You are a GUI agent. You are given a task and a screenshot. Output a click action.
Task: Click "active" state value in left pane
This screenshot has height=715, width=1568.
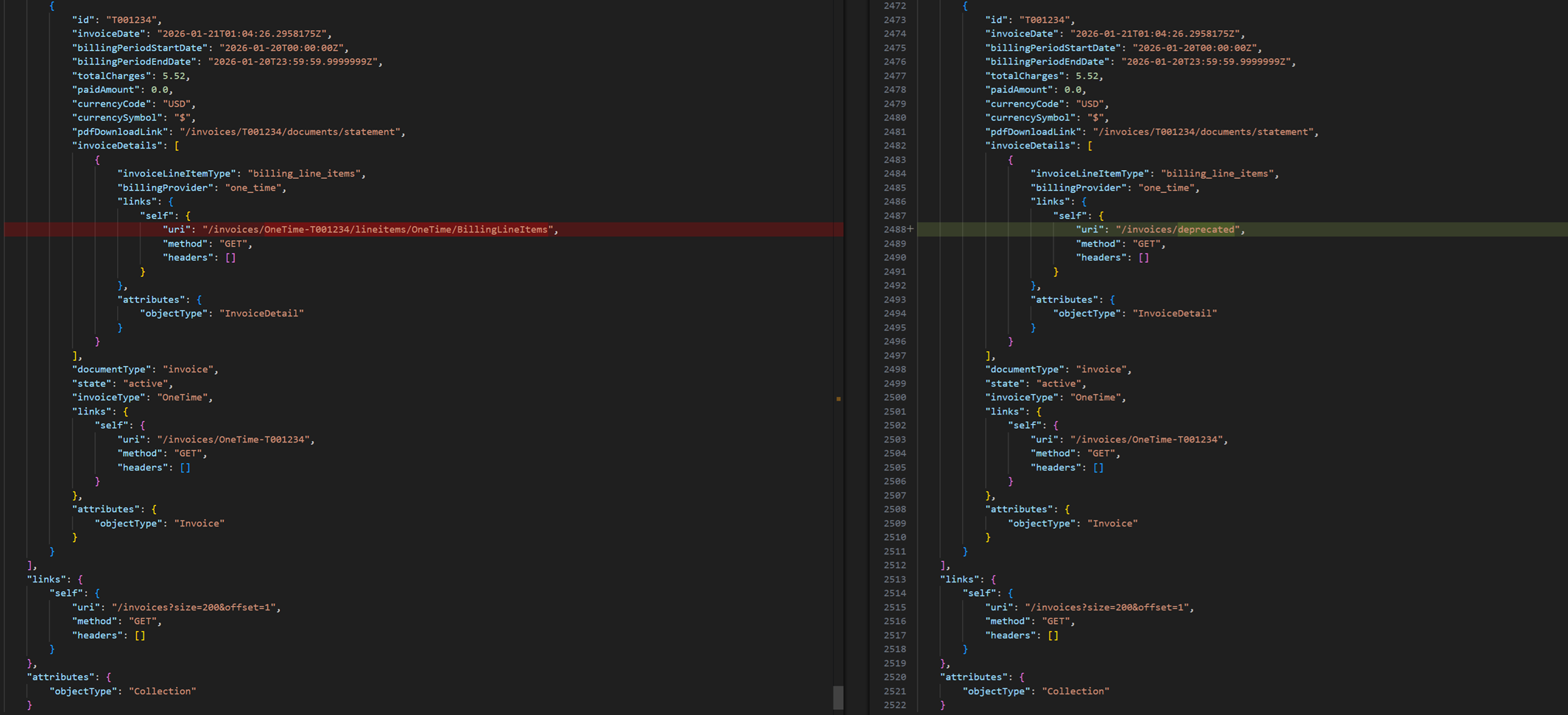pos(146,384)
